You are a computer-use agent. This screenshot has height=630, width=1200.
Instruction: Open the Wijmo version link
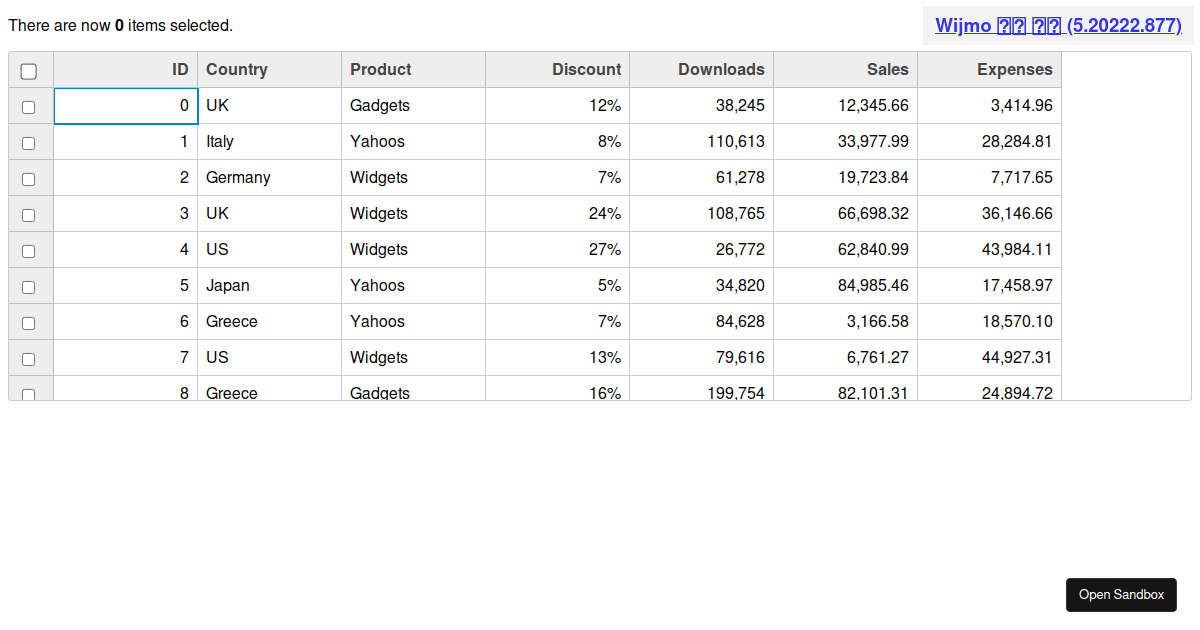pyautogui.click(x=1058, y=26)
